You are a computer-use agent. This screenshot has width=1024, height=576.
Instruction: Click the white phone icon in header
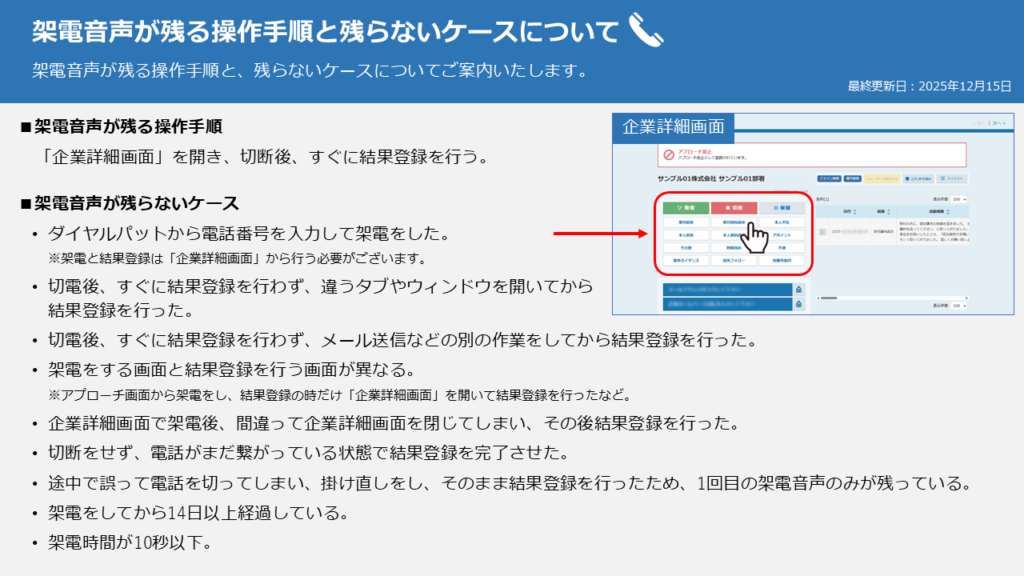point(646,30)
